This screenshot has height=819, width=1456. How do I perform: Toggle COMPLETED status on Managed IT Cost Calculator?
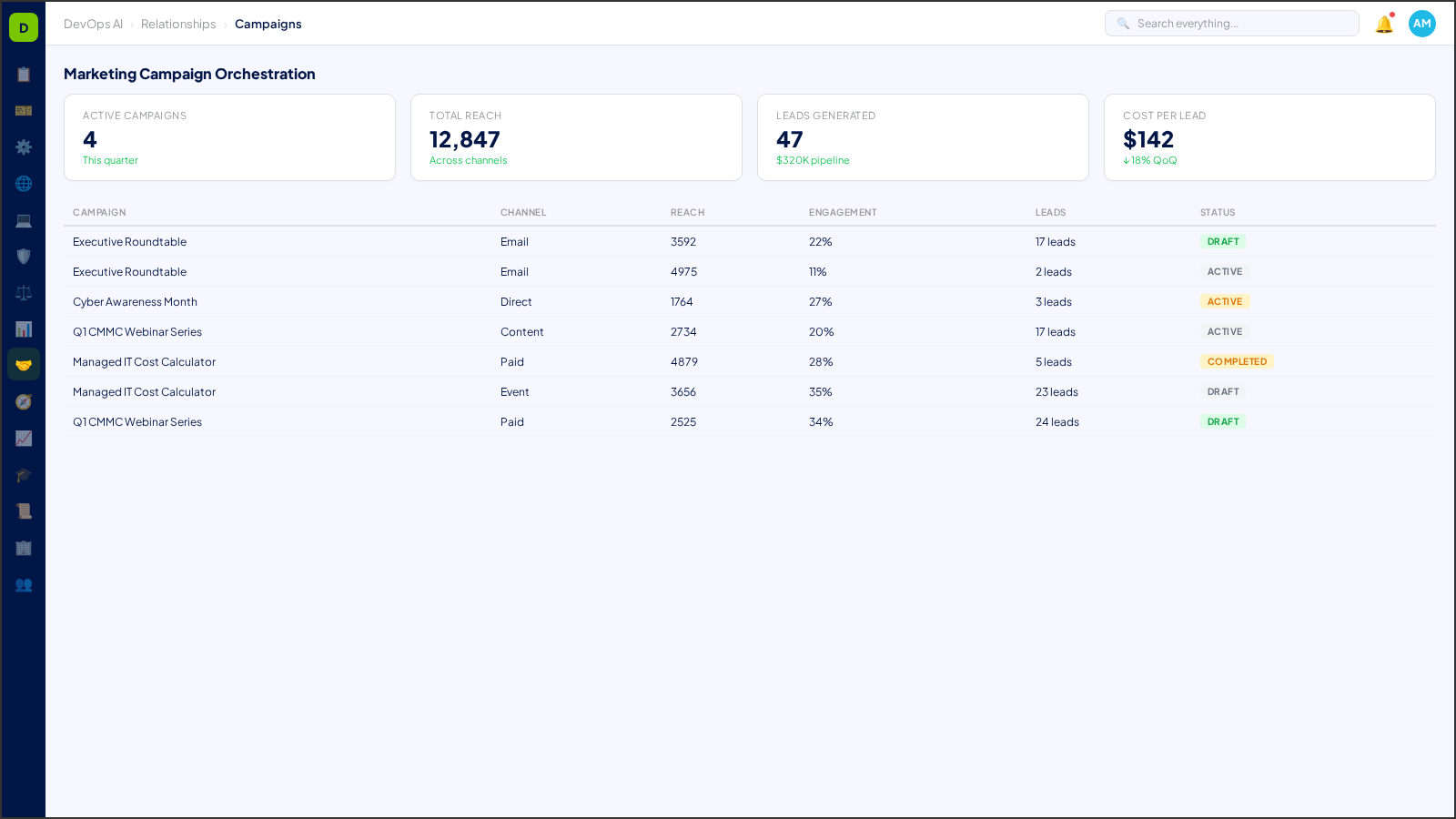click(1237, 361)
